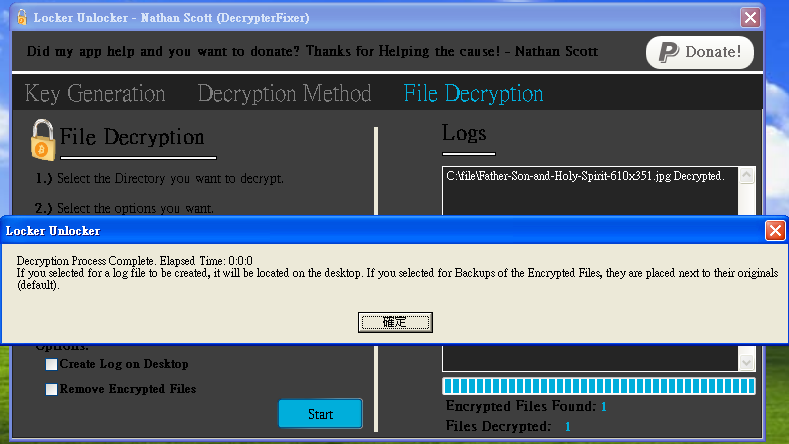Close the Locker Unlocker message dialog
Screen dimensions: 789x444
775,231
